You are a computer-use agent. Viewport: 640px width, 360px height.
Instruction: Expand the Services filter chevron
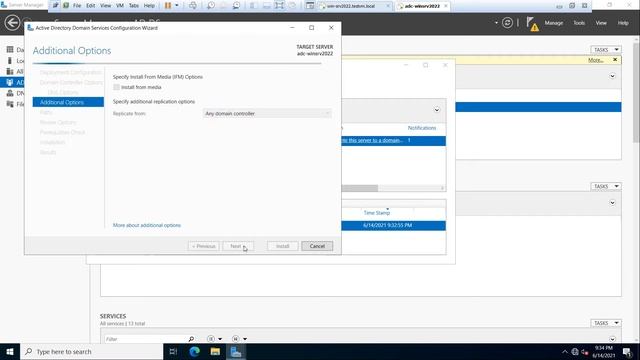coord(612,339)
